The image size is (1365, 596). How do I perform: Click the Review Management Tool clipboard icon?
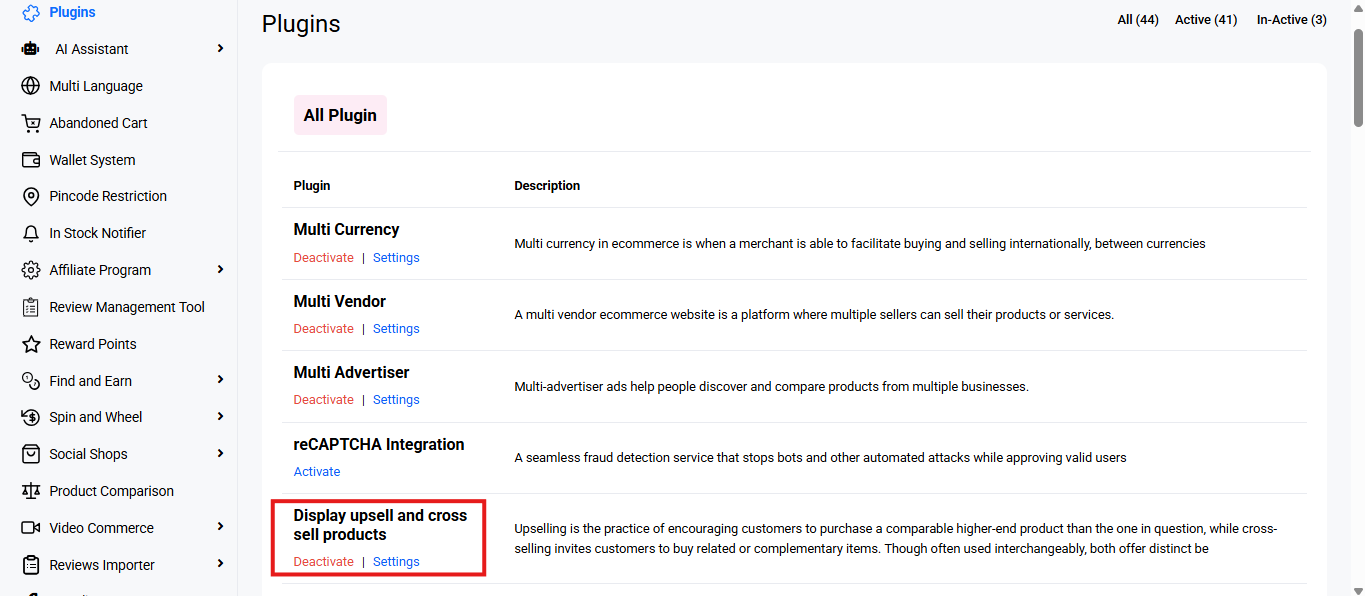click(31, 307)
